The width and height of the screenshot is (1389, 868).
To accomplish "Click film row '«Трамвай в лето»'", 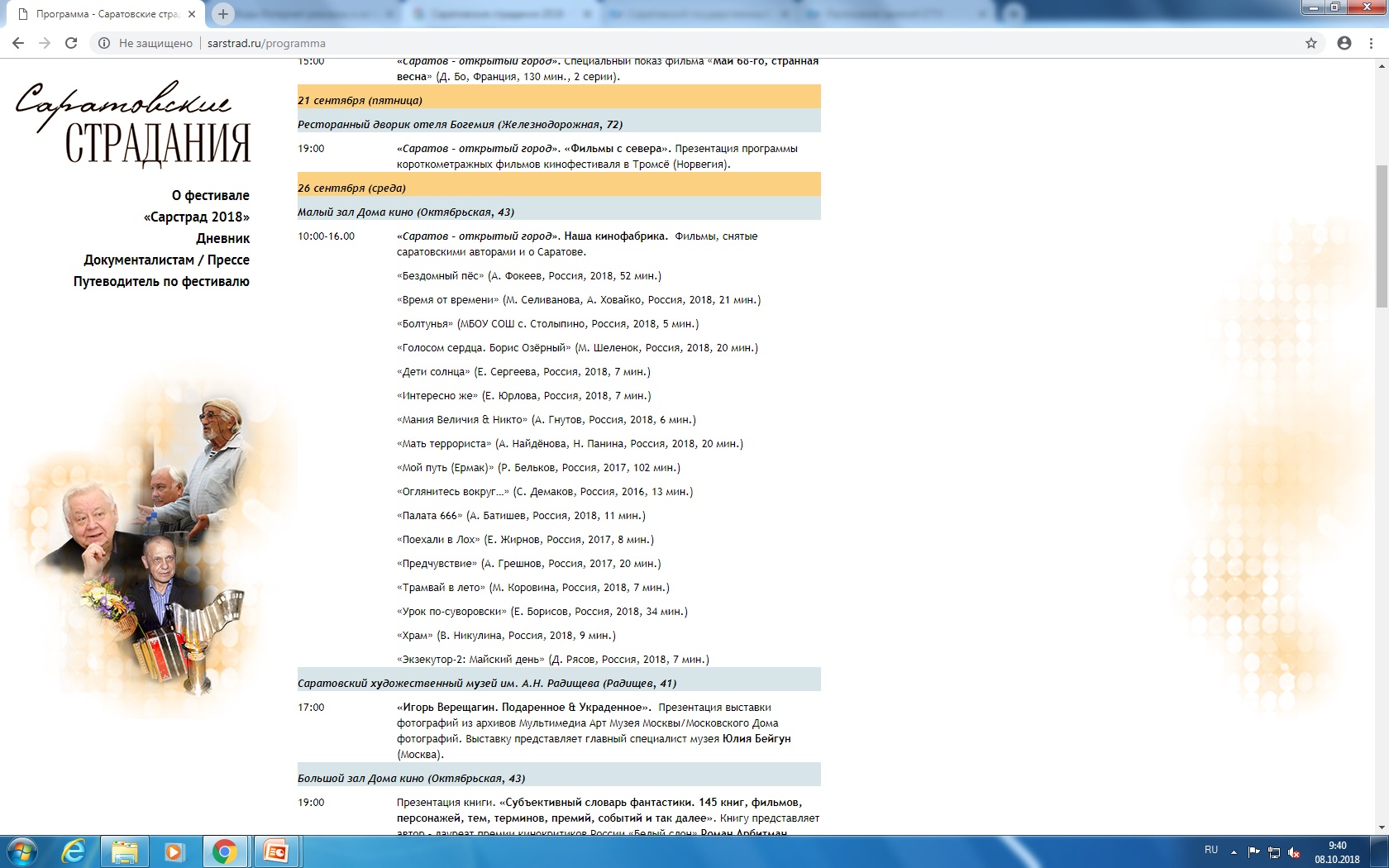I will [533, 588].
